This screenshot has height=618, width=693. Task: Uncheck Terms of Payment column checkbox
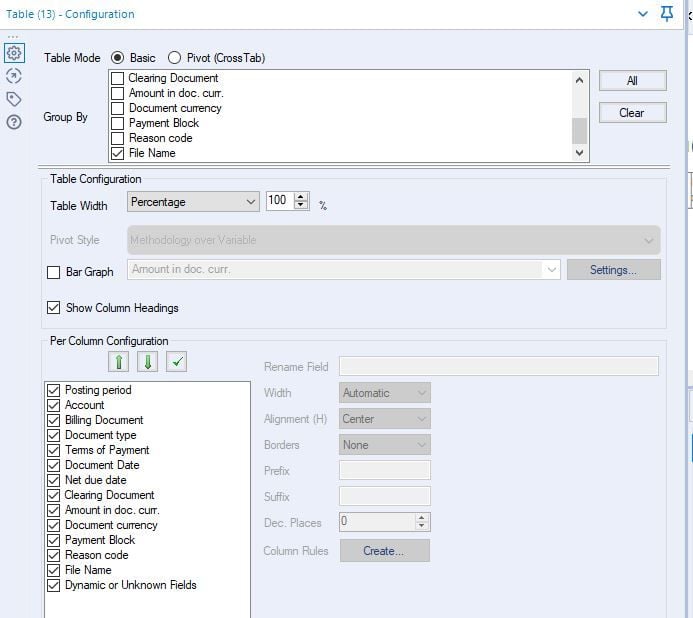click(x=53, y=450)
